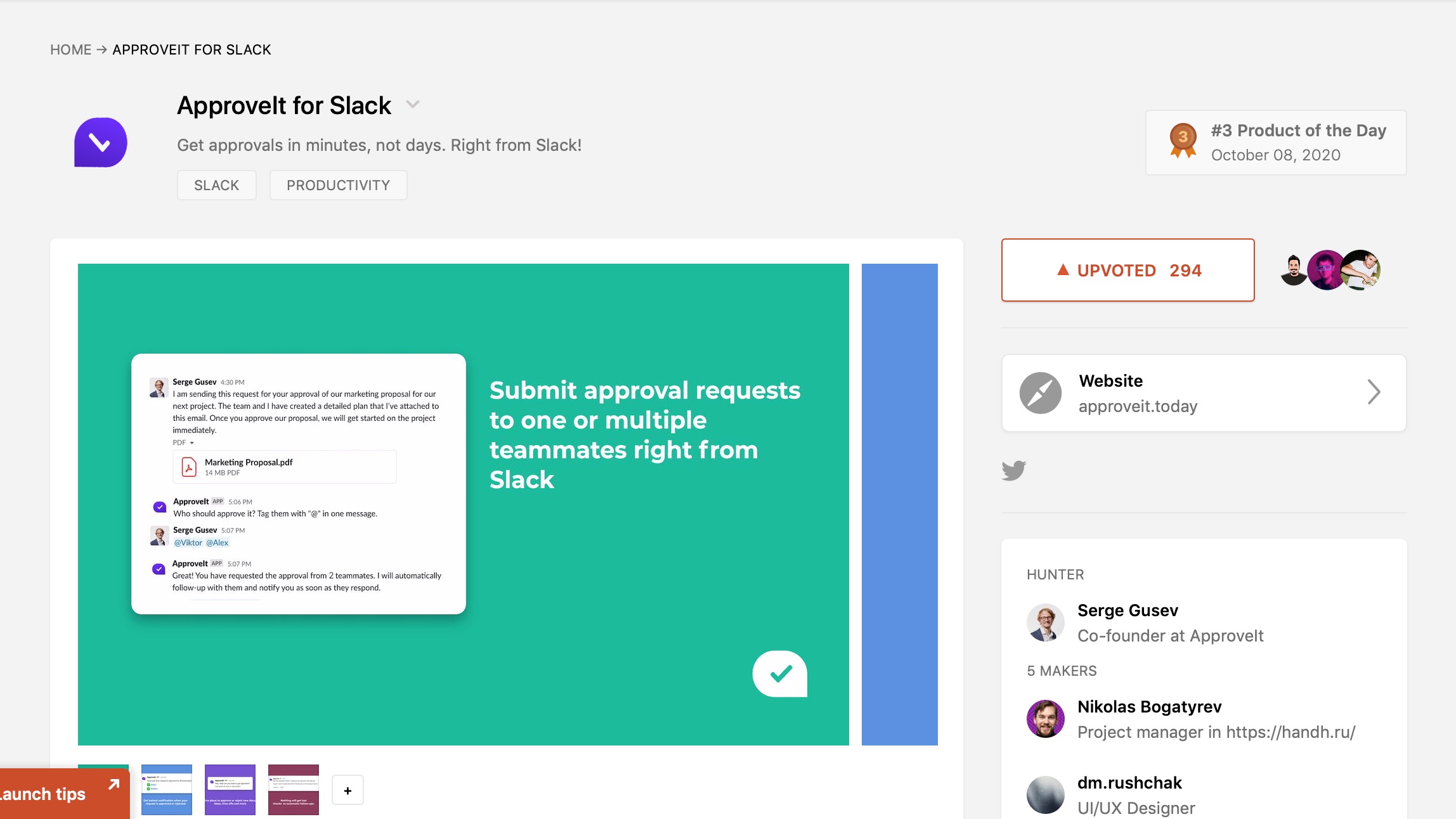Click the arrow icon on Launch tips

(x=114, y=785)
